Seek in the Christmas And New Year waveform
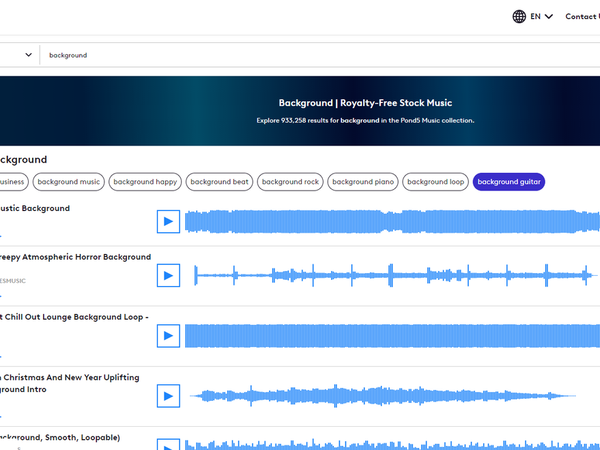This screenshot has height=450, width=600. click(x=383, y=396)
